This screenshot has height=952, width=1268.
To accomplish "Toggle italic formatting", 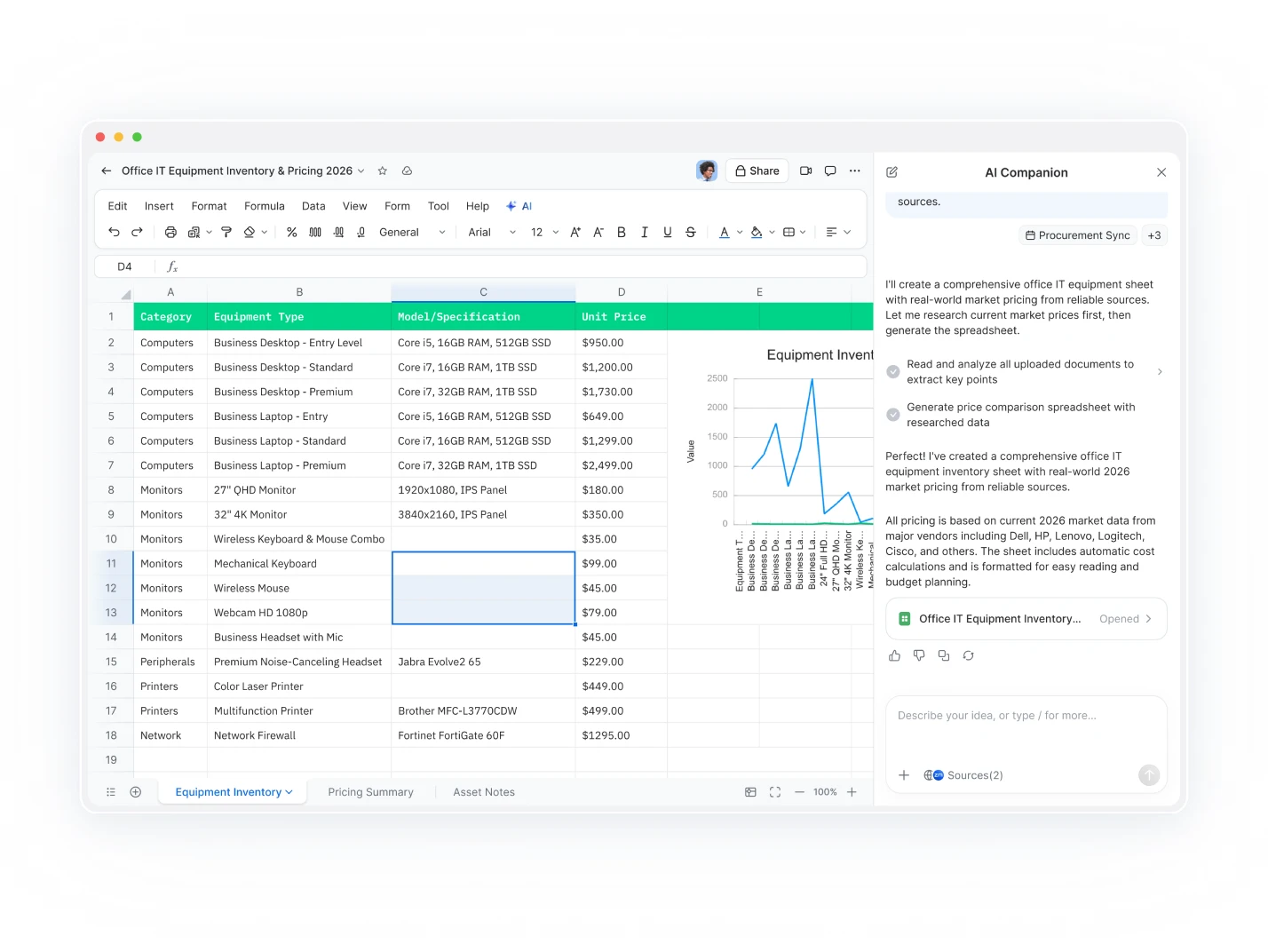I will pyautogui.click(x=645, y=232).
